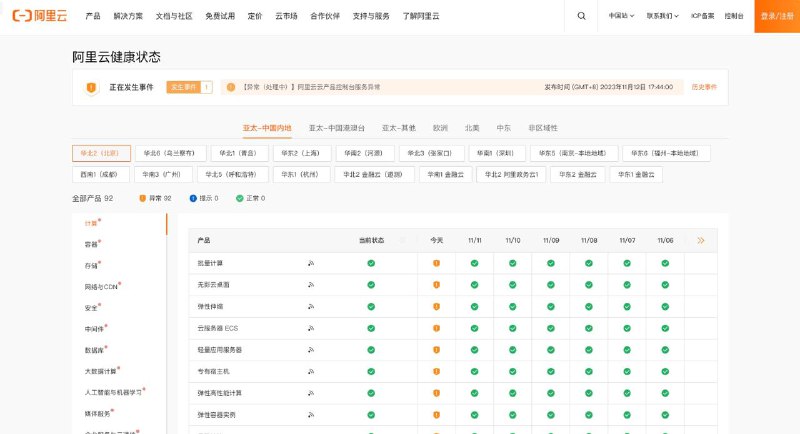Click the 登录/注册 button

pyautogui.click(x=777, y=16)
